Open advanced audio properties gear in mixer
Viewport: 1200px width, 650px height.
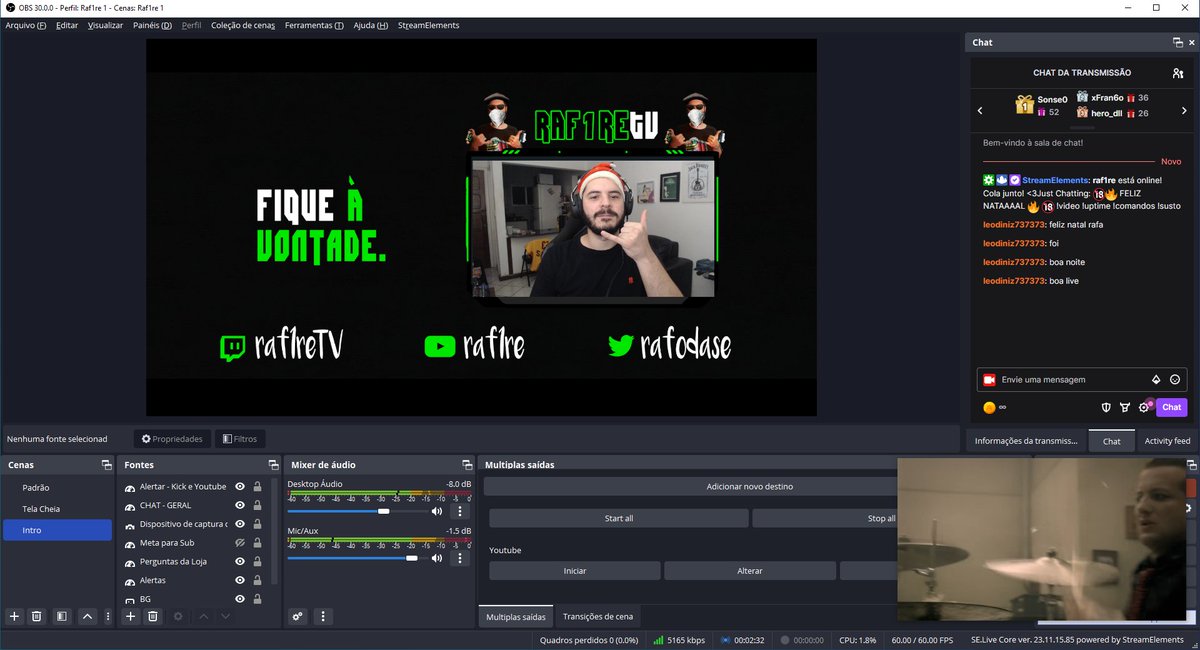tap(297, 617)
